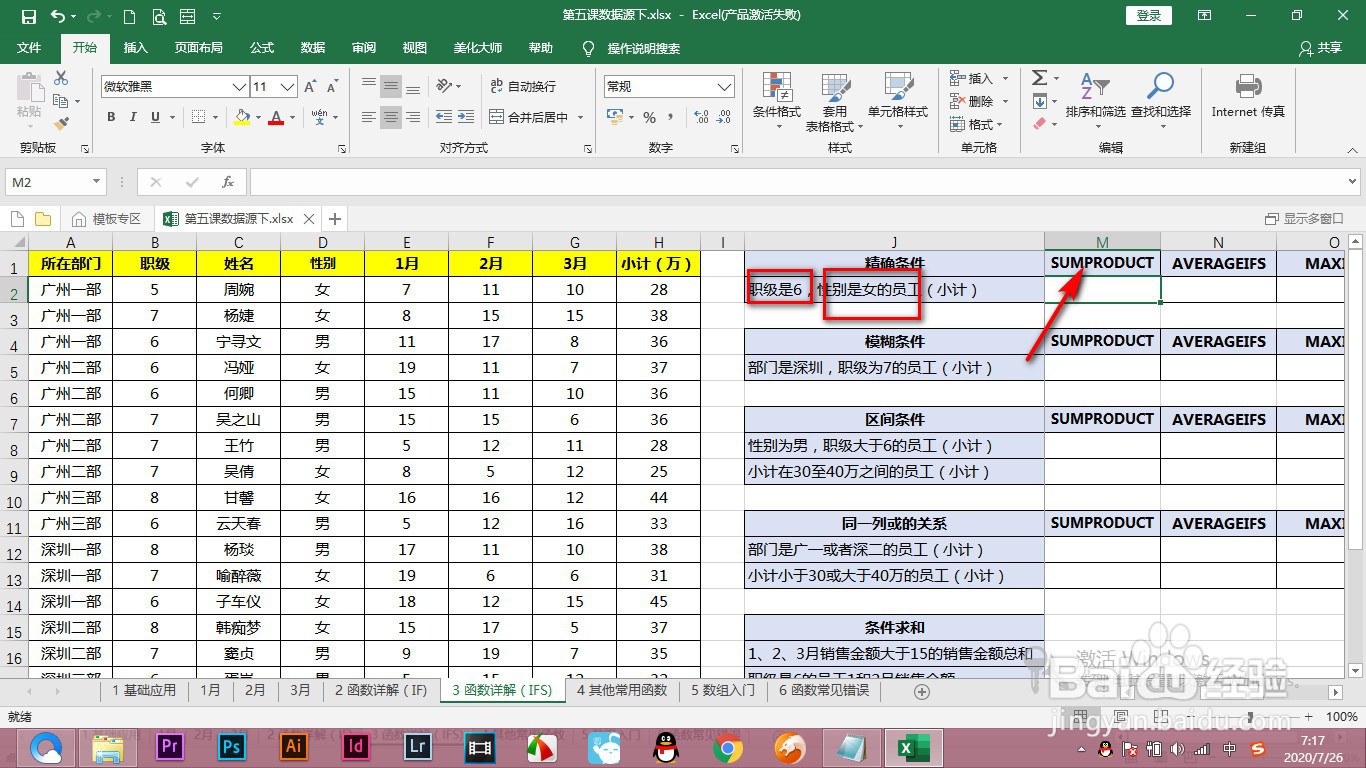Toggle bold formatting on the selection
1366x768 pixels.
(x=110, y=117)
